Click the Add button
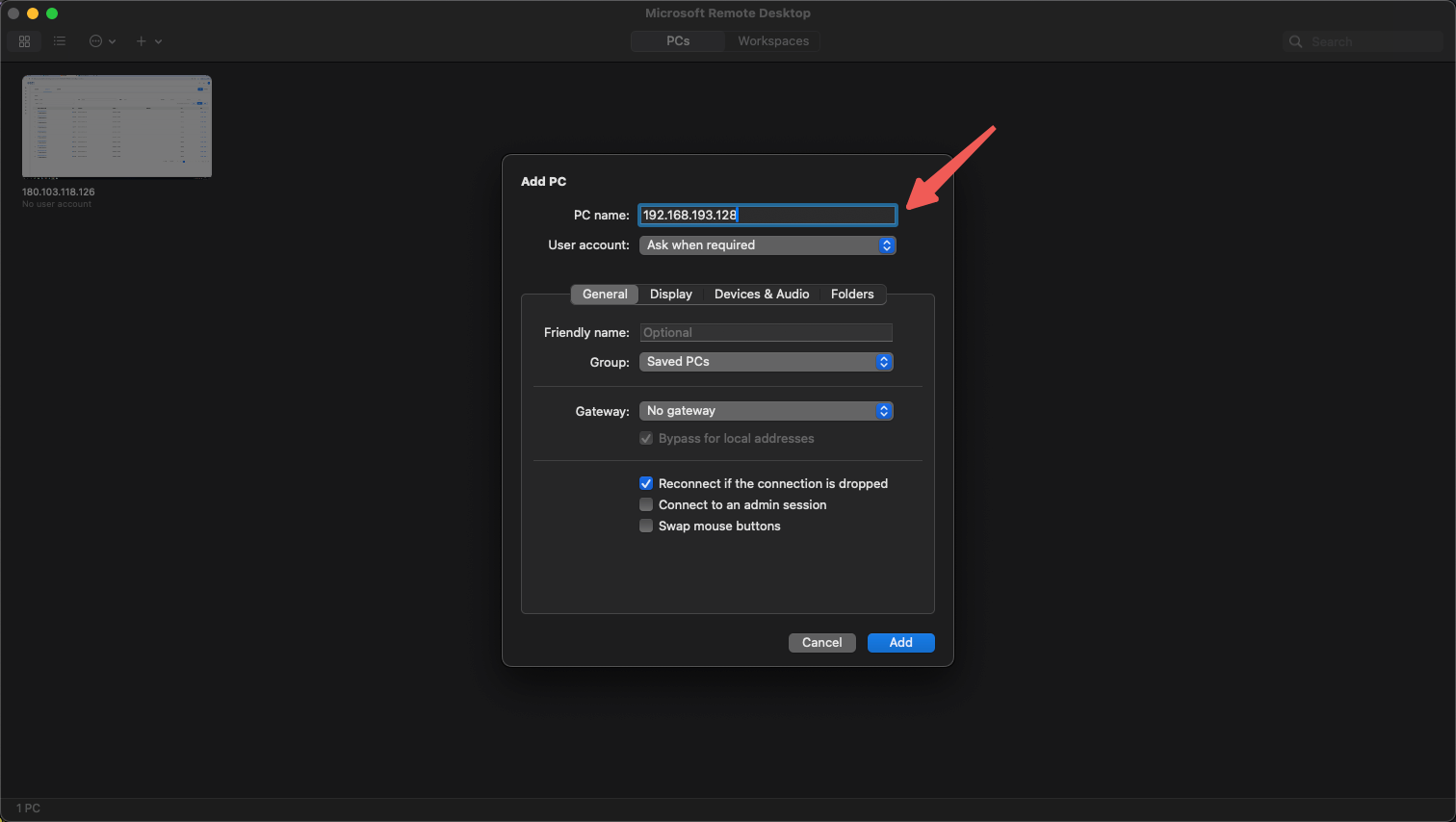Image resolution: width=1456 pixels, height=822 pixels. pos(901,643)
